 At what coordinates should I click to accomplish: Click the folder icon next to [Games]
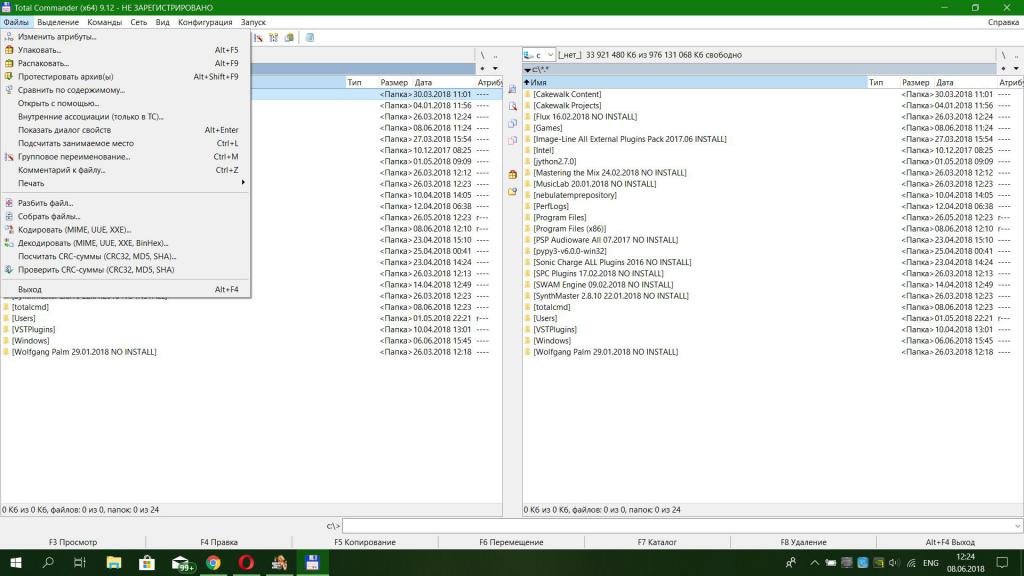[x=528, y=128]
